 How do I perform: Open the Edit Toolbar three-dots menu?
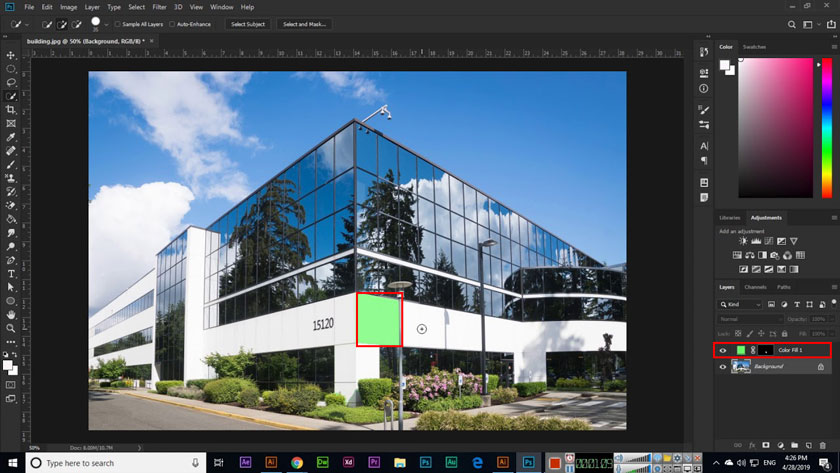[10, 342]
